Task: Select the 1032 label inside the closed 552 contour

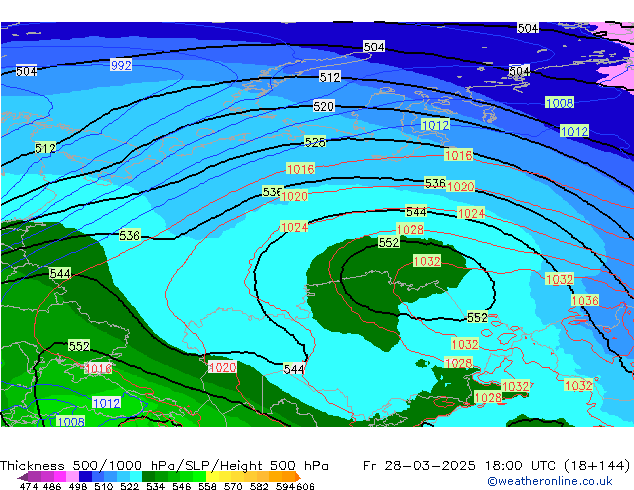Action: pyautogui.click(x=427, y=261)
